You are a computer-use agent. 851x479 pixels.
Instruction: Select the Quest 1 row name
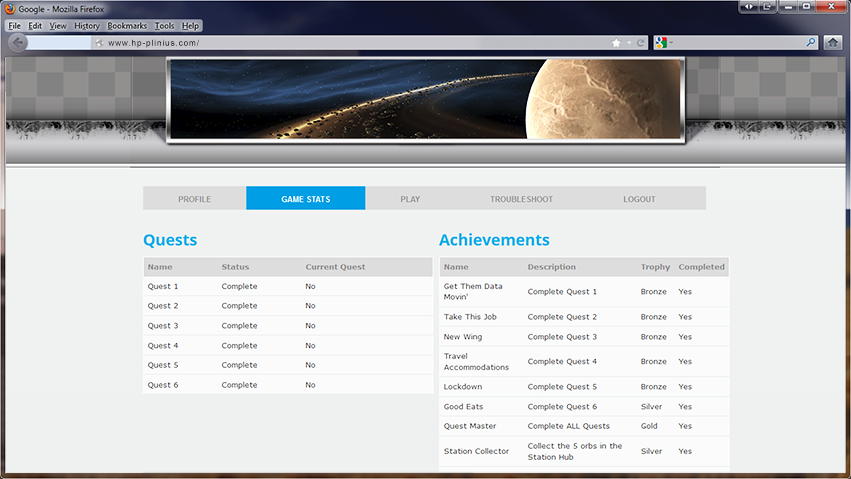point(163,286)
